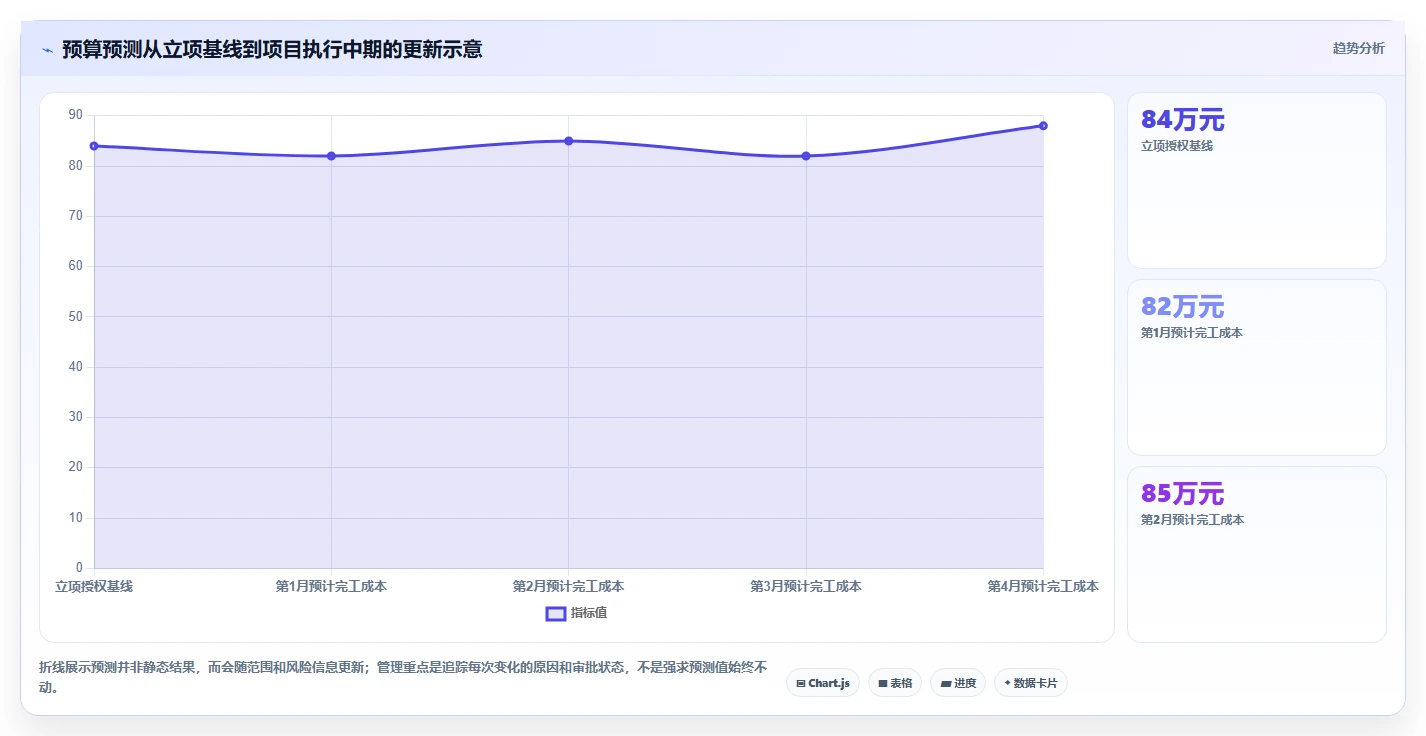Screen dimensions: 1426x736
Task: Select the 进度 chip
Action: [x=958, y=683]
